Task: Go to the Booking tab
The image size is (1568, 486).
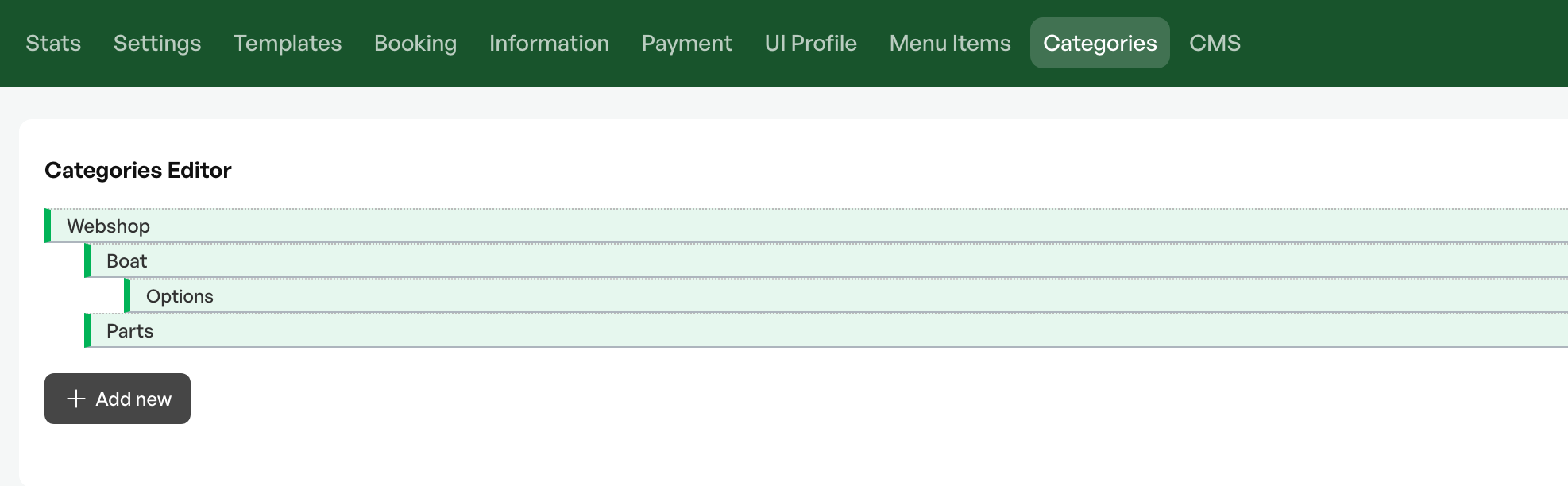Action: pyautogui.click(x=415, y=43)
